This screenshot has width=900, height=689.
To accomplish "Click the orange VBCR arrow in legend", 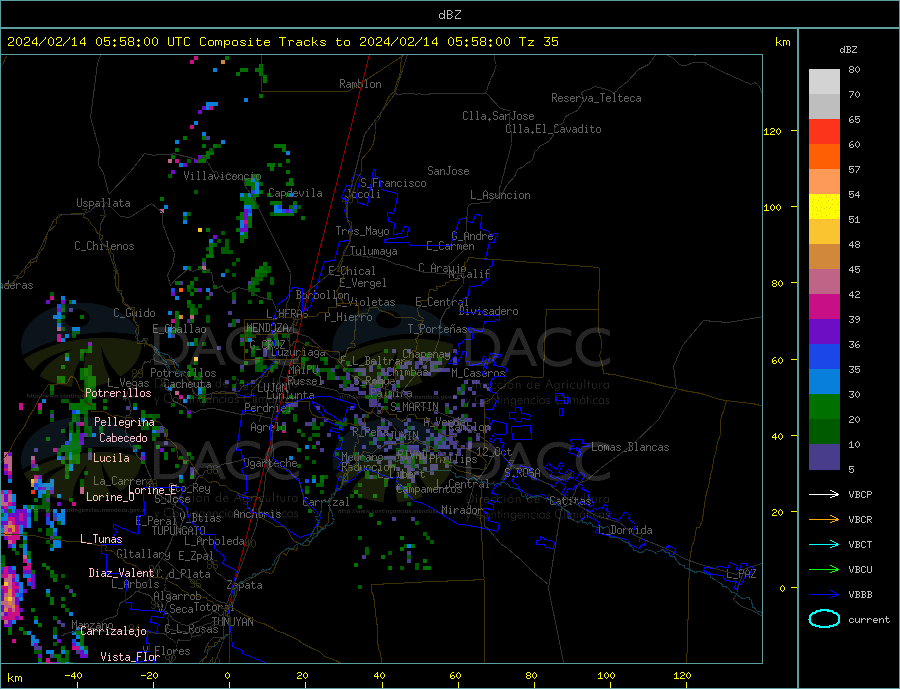I will click(824, 520).
